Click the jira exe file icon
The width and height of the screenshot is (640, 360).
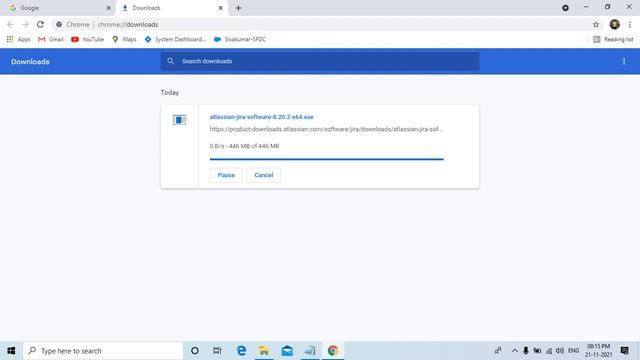pyautogui.click(x=179, y=120)
